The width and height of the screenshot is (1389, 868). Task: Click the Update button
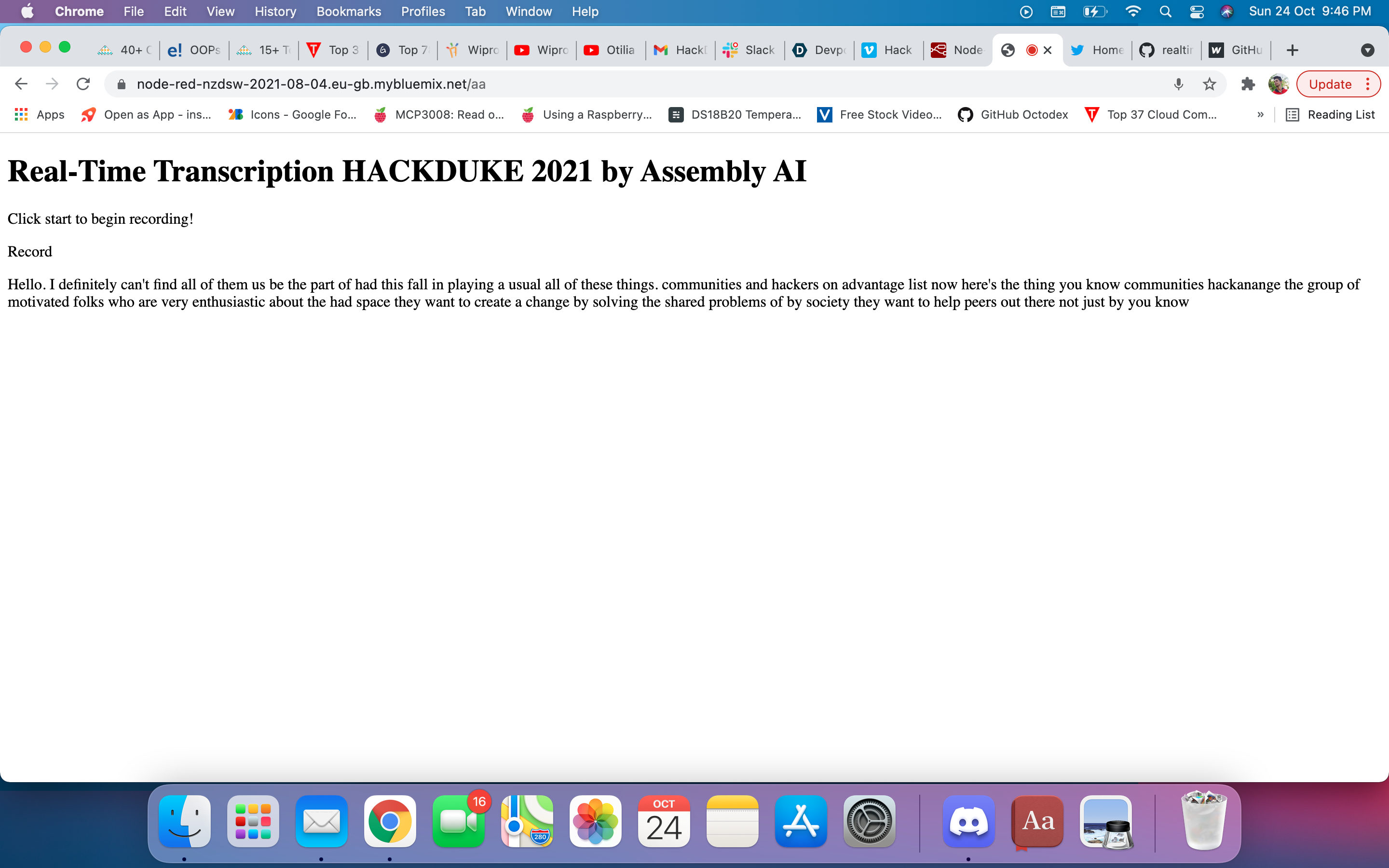click(1330, 84)
